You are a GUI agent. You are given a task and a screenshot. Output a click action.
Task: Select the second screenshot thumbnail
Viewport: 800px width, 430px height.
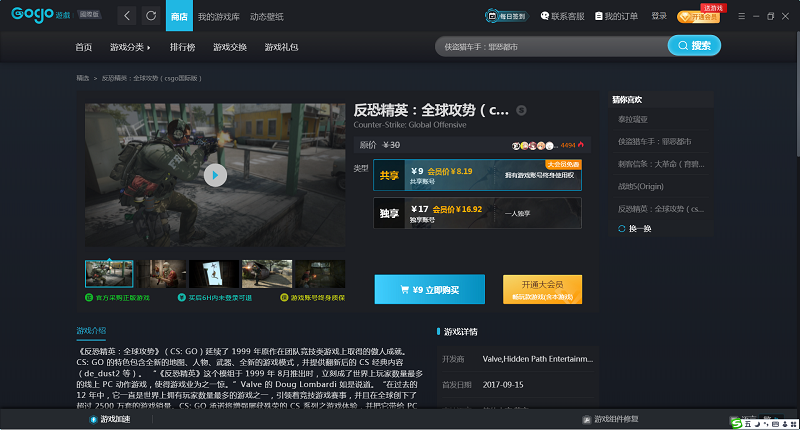(161, 274)
